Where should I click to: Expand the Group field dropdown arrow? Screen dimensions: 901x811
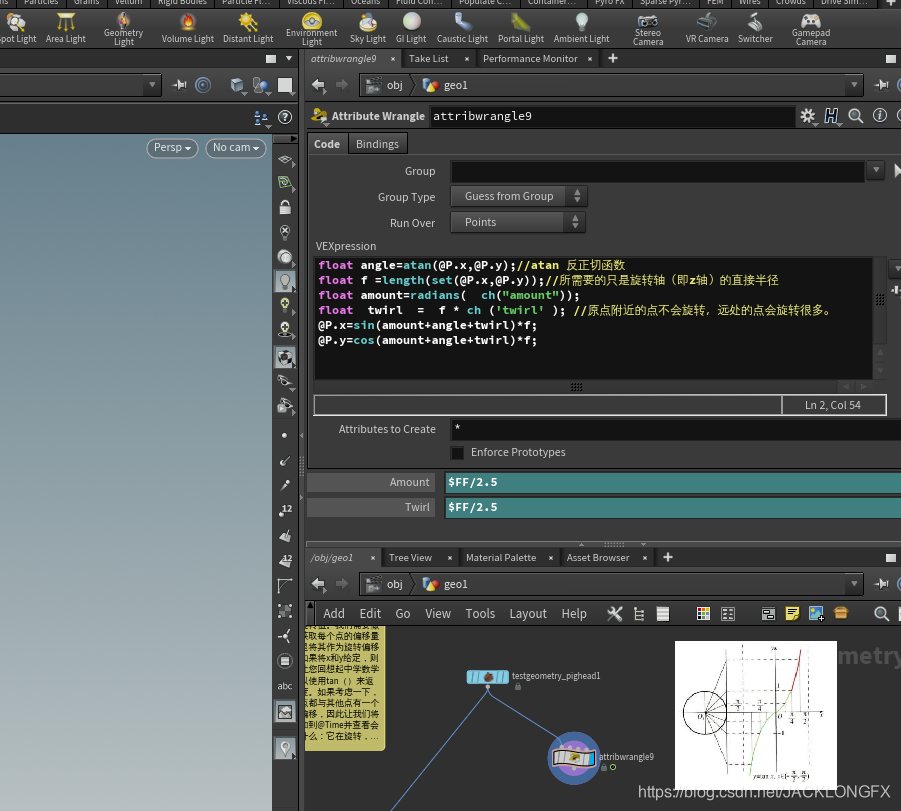point(876,170)
